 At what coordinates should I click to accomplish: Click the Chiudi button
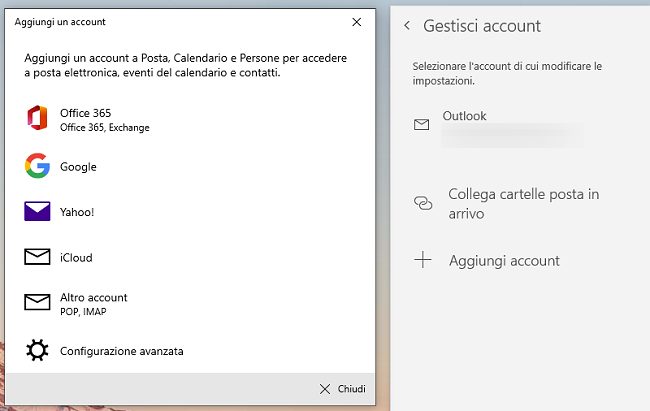coord(342,389)
